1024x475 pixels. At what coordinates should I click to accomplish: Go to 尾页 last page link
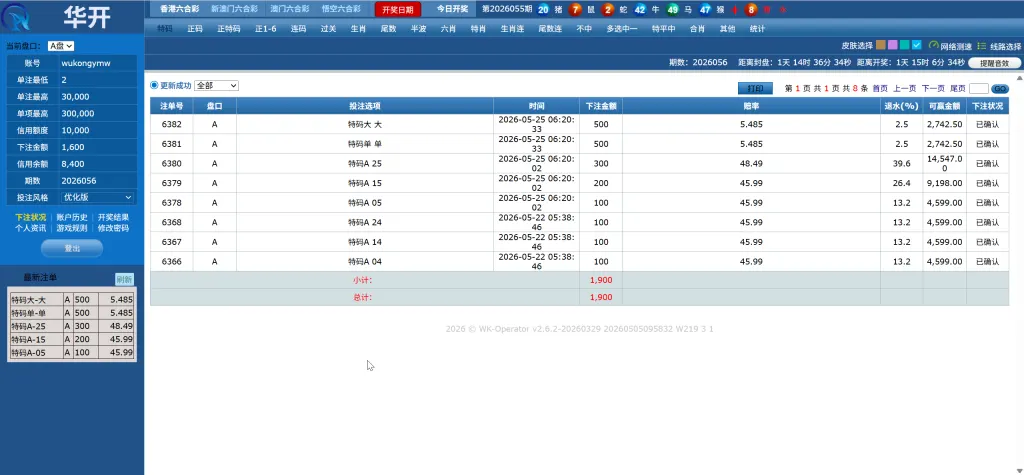[957, 88]
